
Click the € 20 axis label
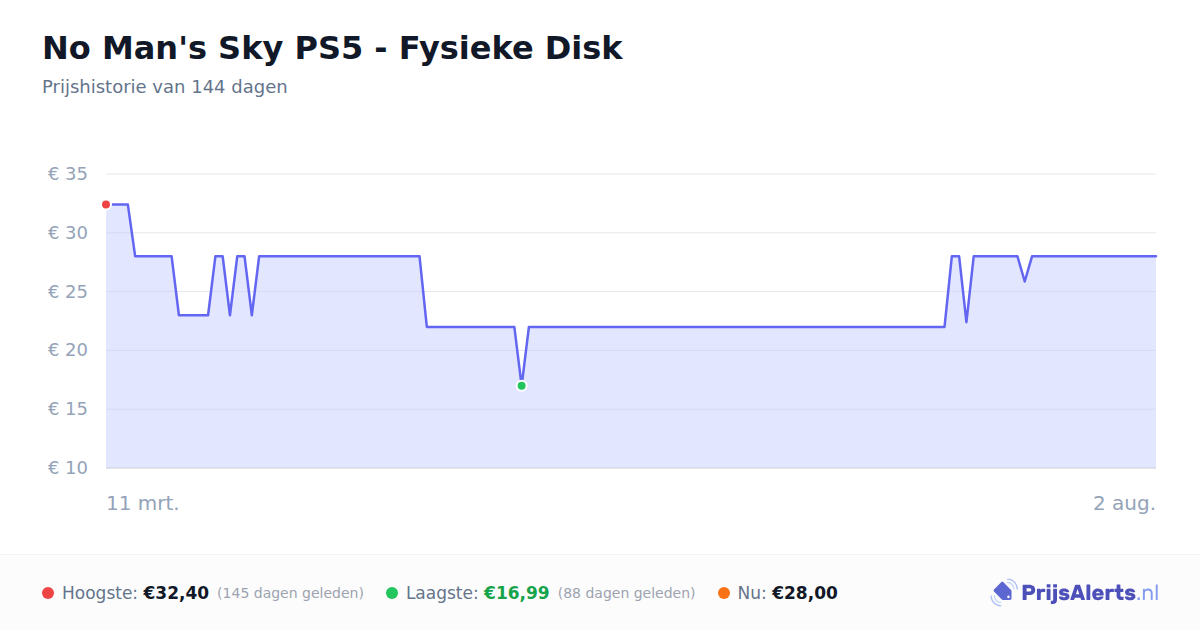coord(68,350)
